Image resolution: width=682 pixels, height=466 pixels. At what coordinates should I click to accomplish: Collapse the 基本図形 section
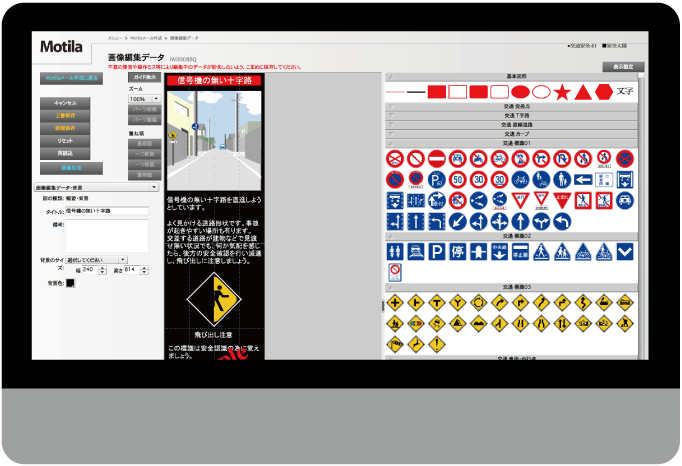[511, 76]
